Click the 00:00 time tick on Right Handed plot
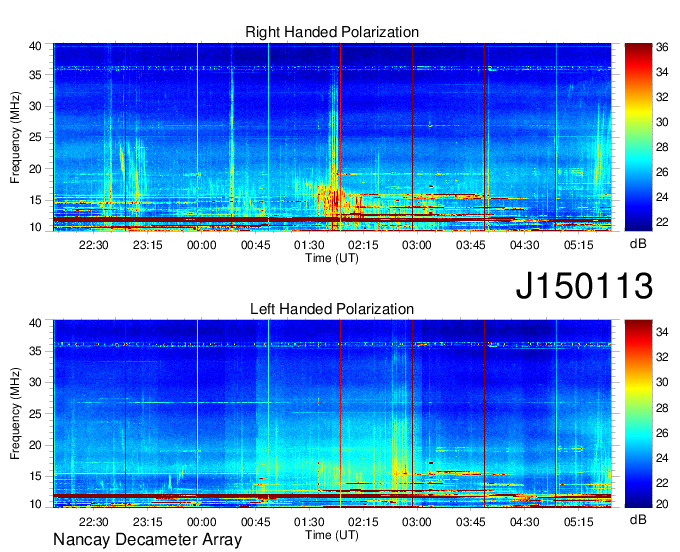 (201, 245)
